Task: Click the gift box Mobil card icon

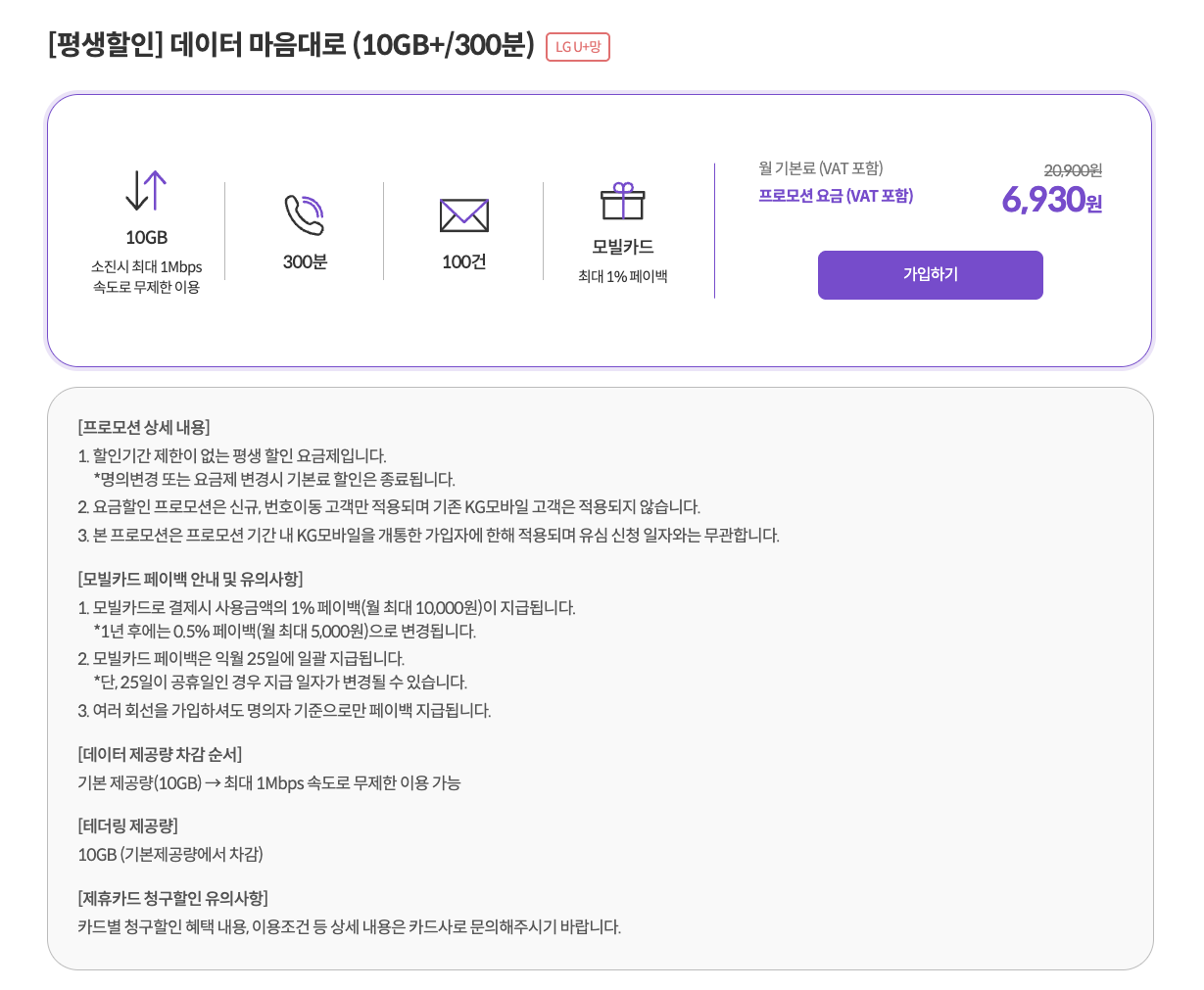Action: tap(622, 201)
